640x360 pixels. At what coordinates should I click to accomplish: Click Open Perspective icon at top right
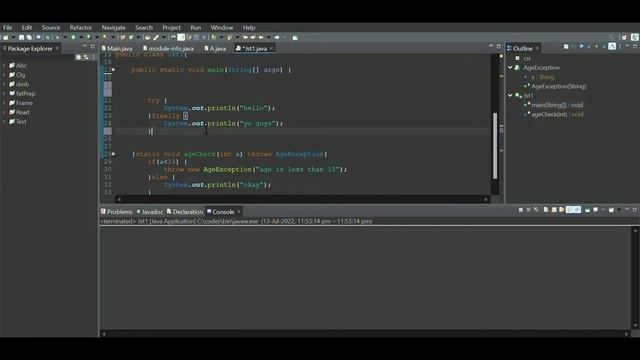[x=624, y=37]
